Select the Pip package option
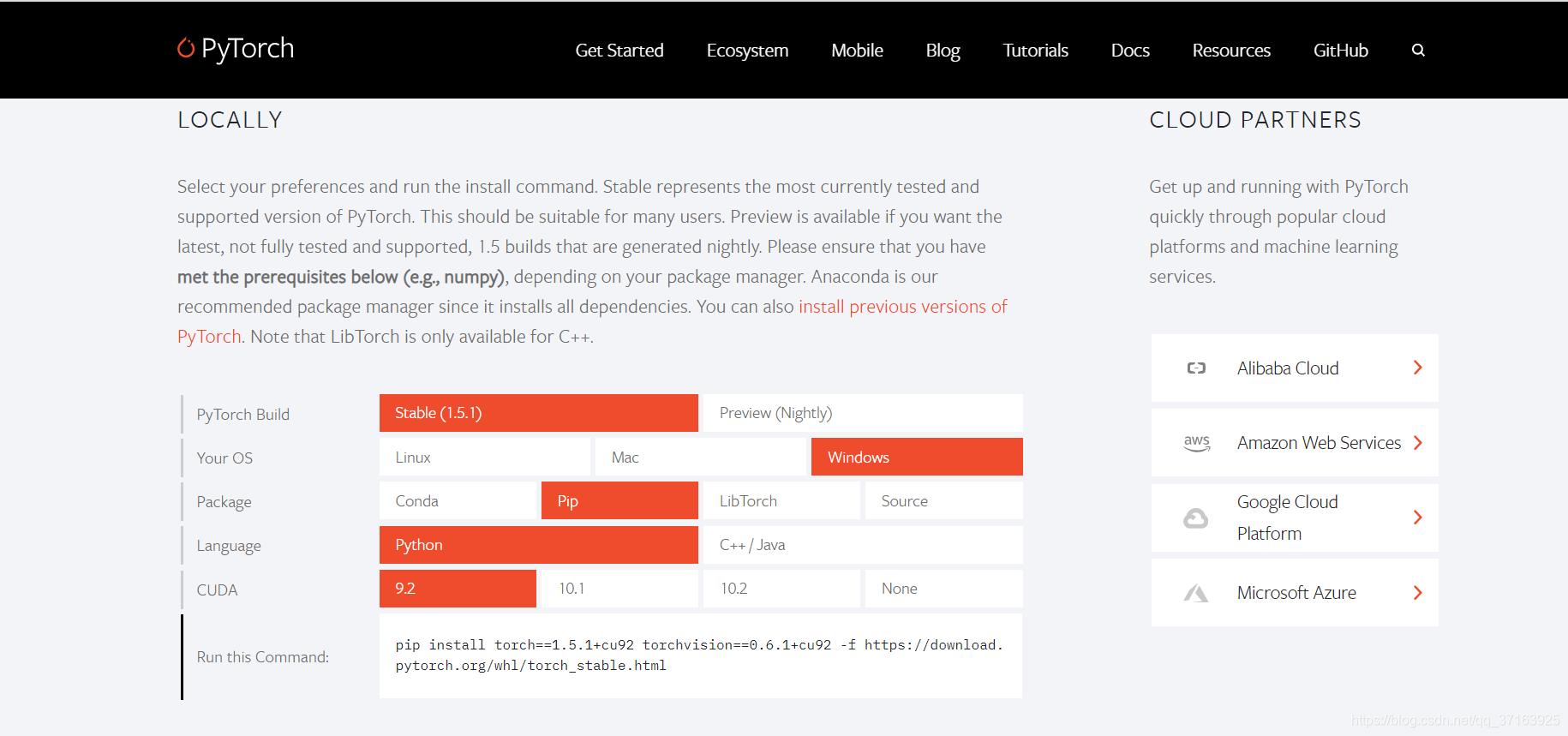 point(619,500)
